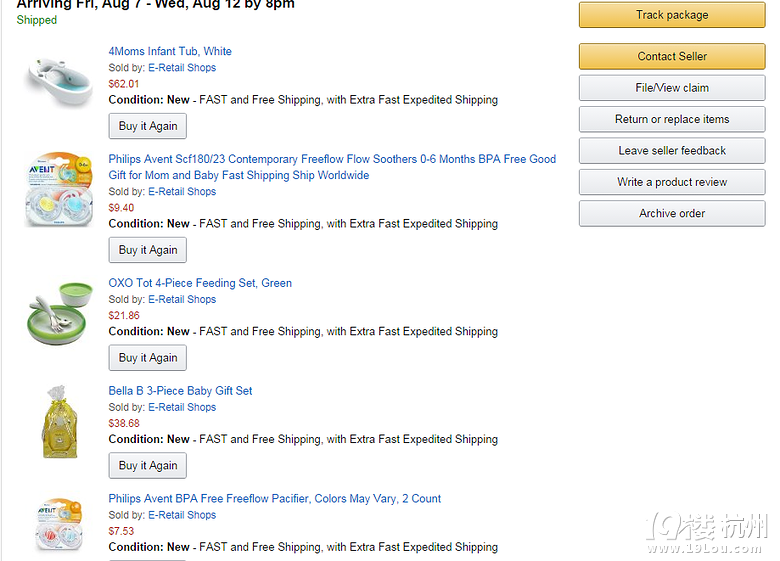Archive this order

click(x=672, y=213)
